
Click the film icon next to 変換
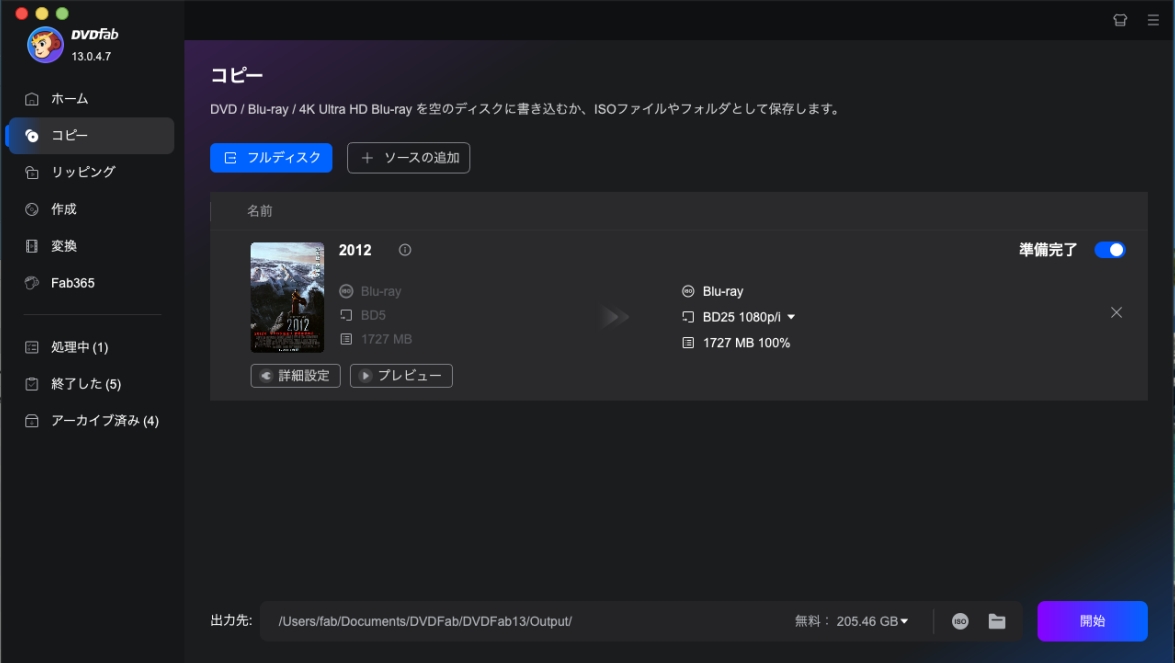(31, 246)
